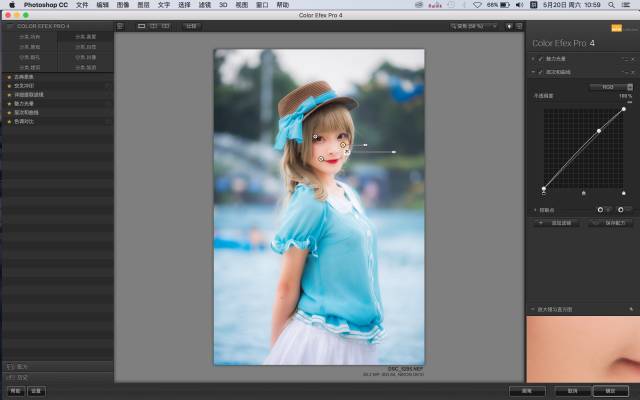Click the loupe preview thumbnail

tap(583, 349)
